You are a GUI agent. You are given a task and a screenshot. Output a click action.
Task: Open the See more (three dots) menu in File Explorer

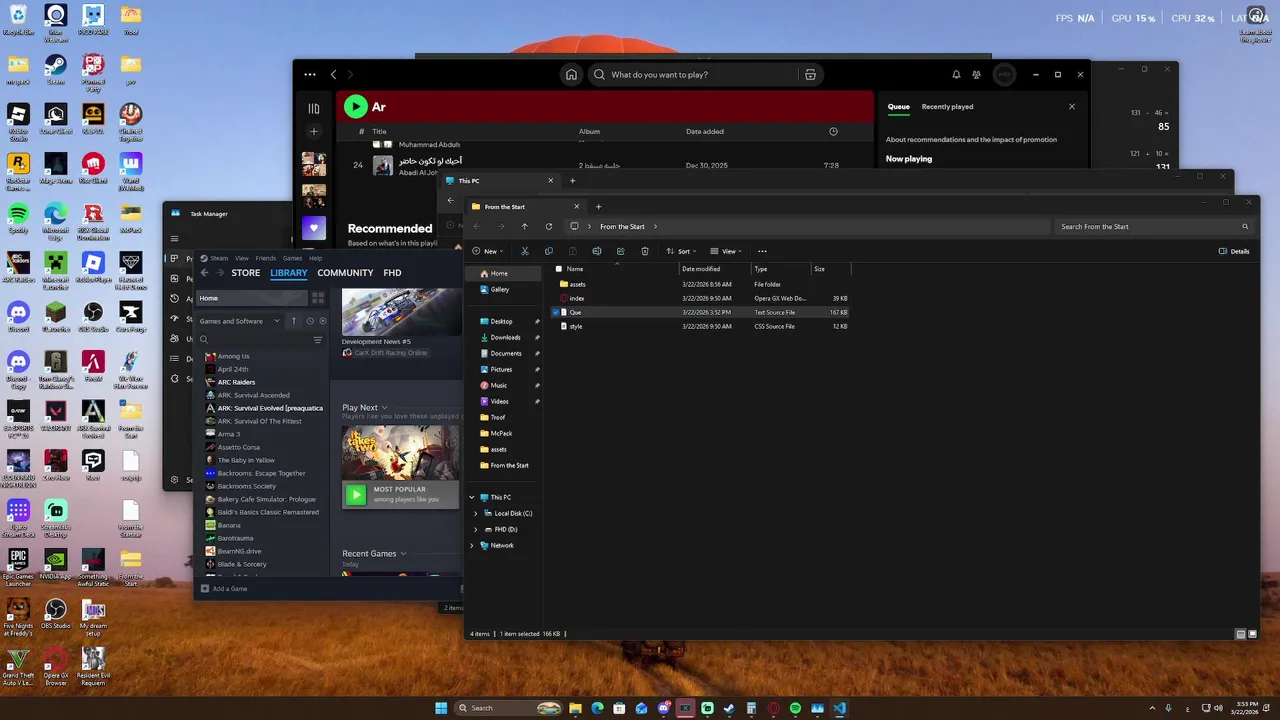[762, 251]
